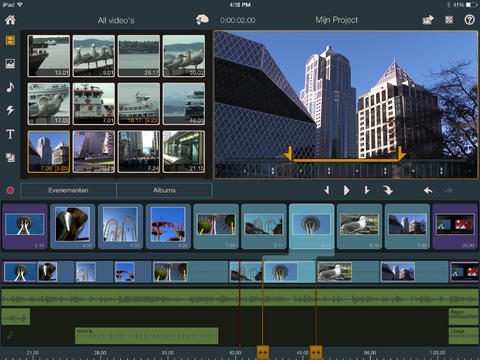Open the Help question mark icon
This screenshot has height=360, width=480.
[469, 20]
